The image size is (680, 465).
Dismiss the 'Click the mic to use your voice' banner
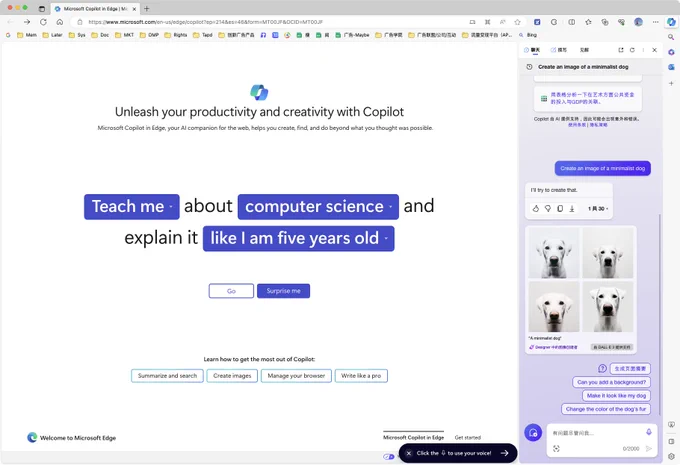pos(409,453)
